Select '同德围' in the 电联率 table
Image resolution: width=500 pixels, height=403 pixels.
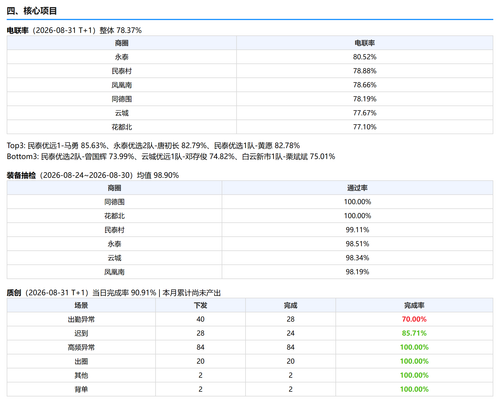point(122,99)
